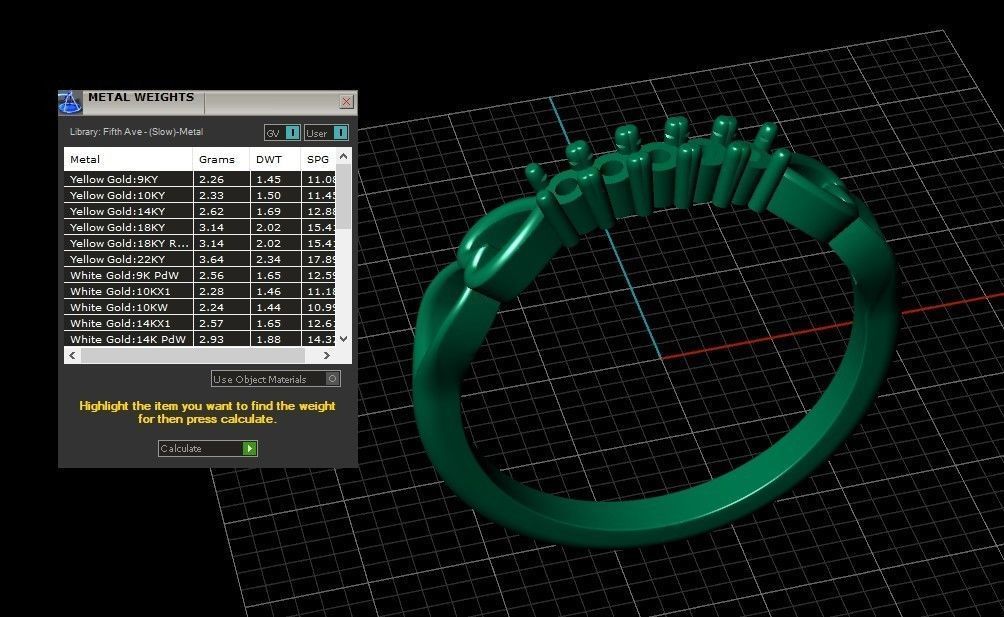Image resolution: width=1004 pixels, height=617 pixels.
Task: Click the DWT column header
Action: 275,159
